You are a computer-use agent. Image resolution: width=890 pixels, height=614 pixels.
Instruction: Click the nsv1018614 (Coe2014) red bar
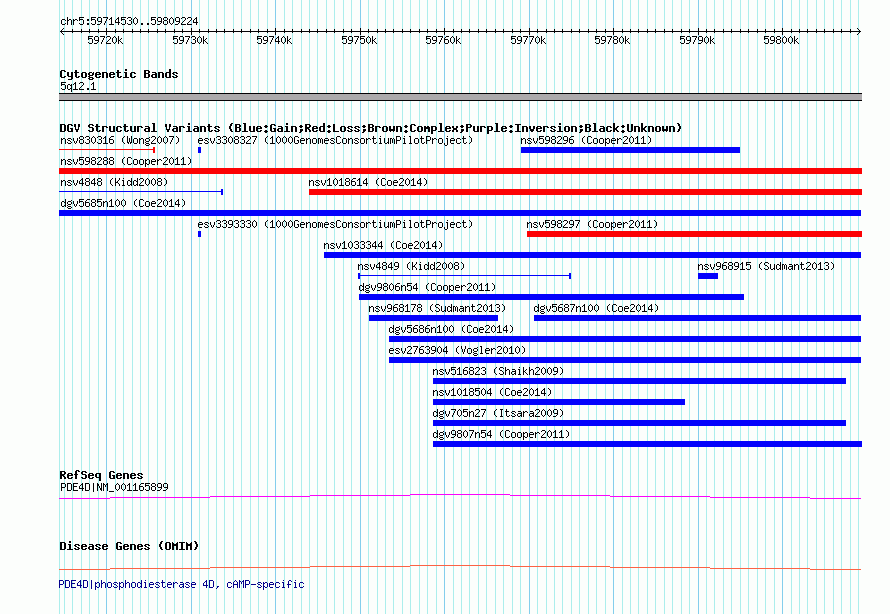[x=585, y=192]
